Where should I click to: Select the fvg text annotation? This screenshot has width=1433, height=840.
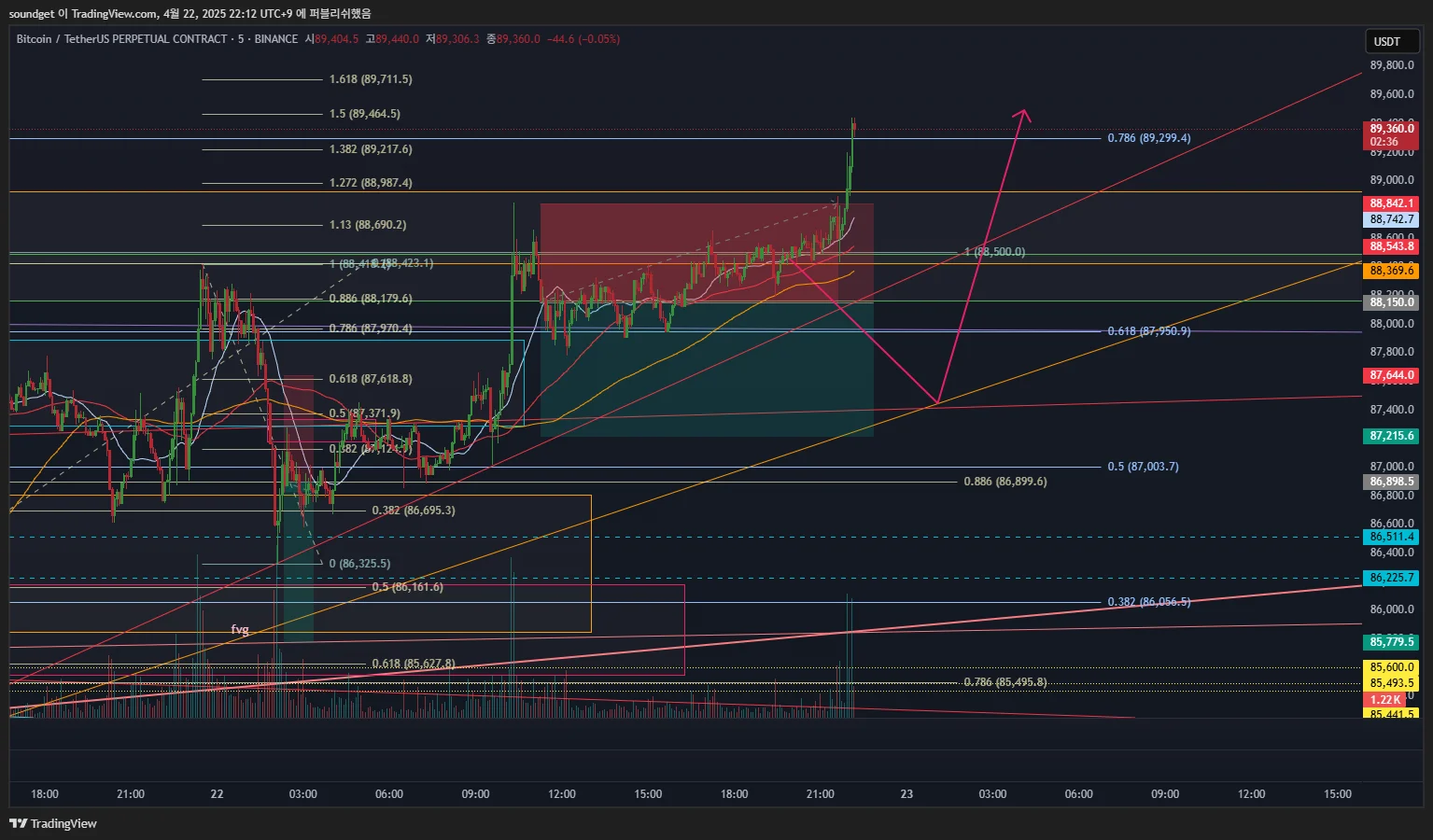click(240, 630)
